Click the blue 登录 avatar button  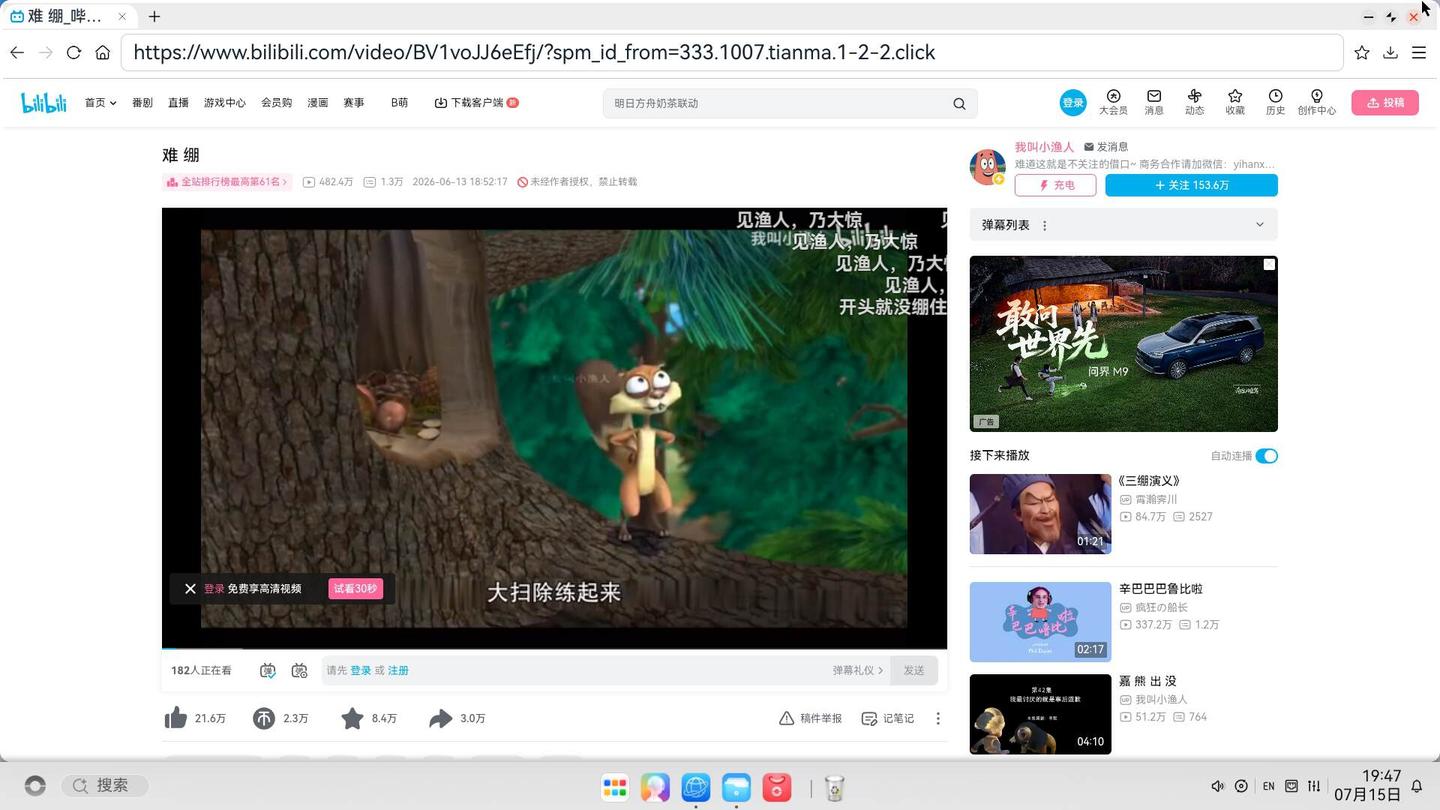pos(1073,102)
